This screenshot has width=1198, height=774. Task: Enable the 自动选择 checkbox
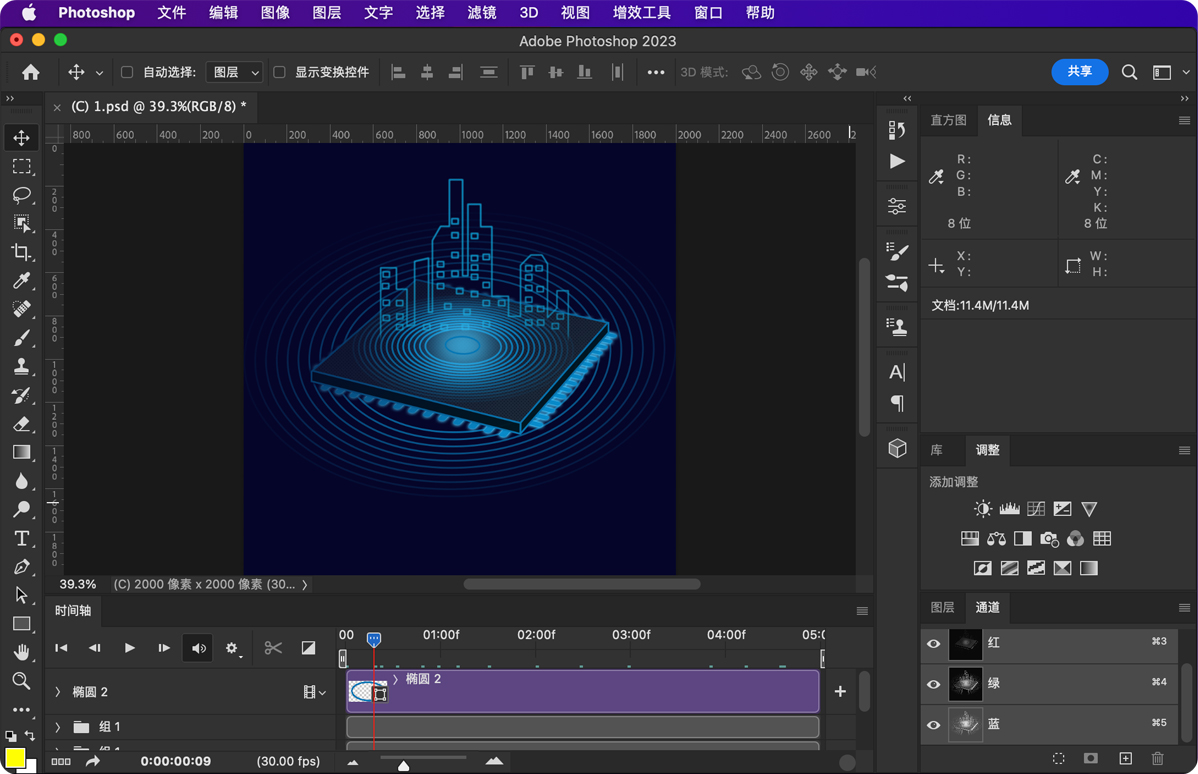click(127, 72)
